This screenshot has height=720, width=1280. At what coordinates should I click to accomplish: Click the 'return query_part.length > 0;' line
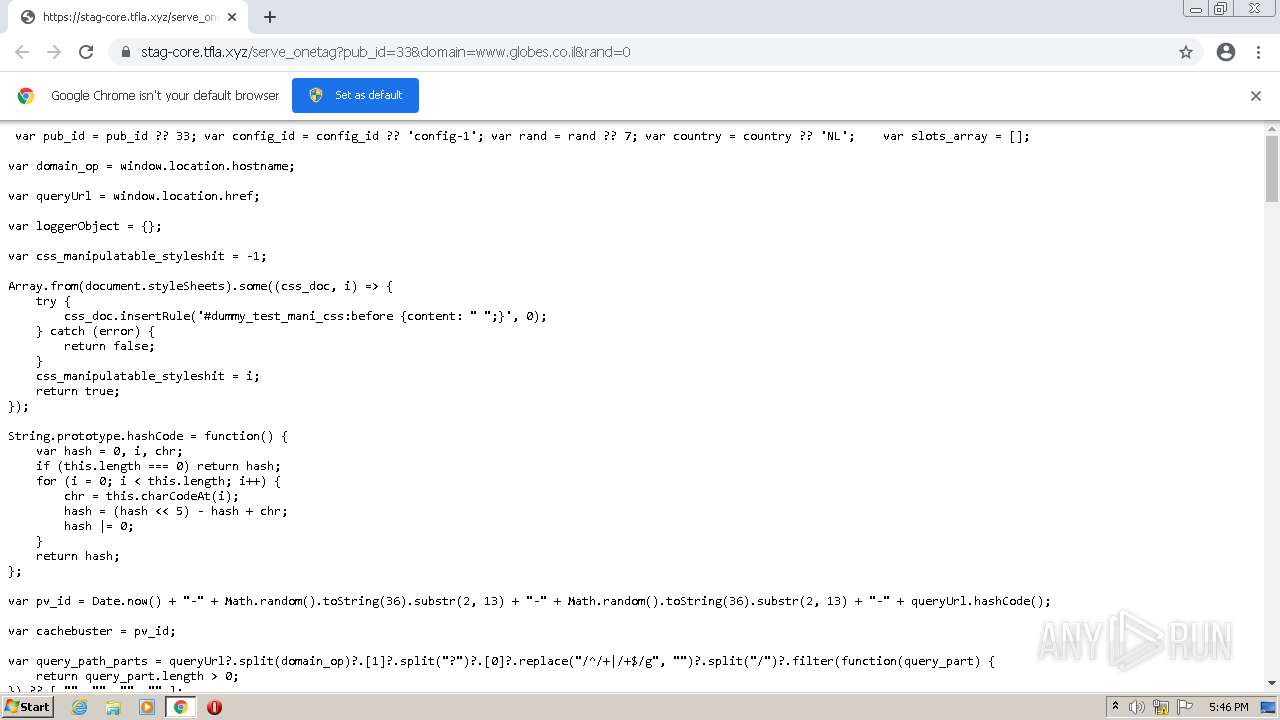click(137, 676)
